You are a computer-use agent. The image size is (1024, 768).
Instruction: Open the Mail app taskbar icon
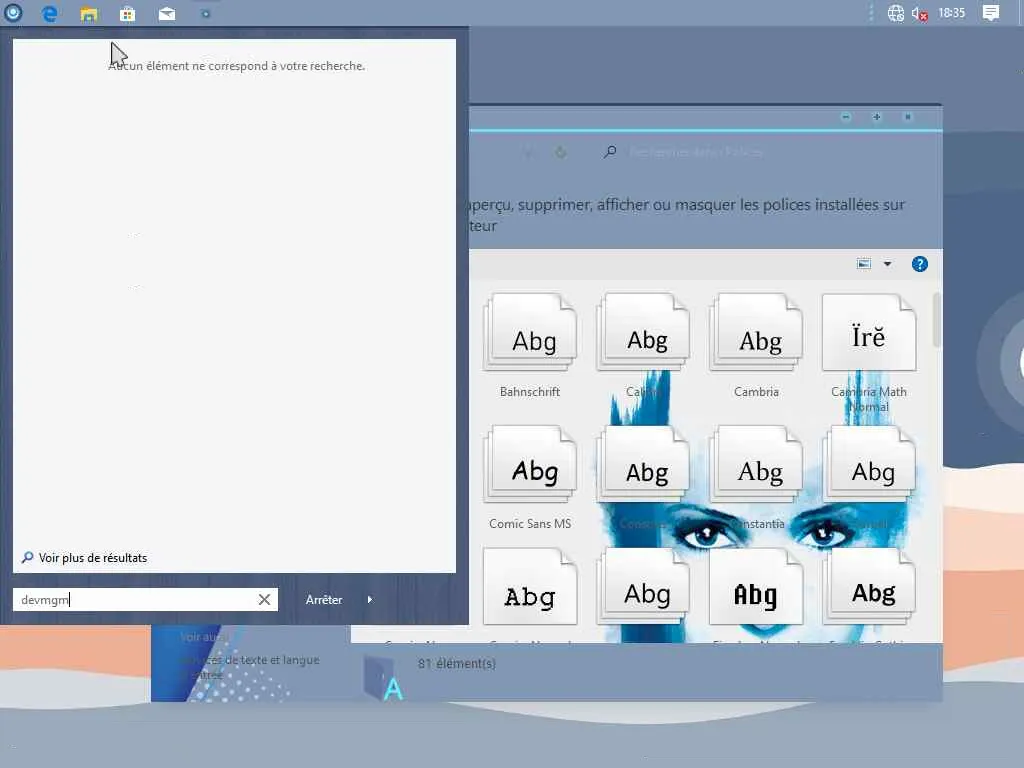[167, 14]
